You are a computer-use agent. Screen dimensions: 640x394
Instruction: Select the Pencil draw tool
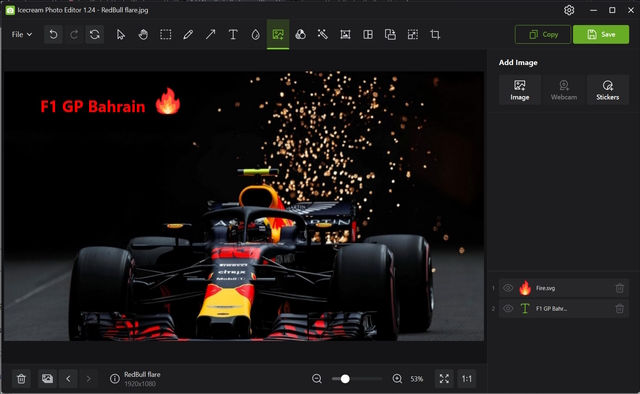(188, 35)
